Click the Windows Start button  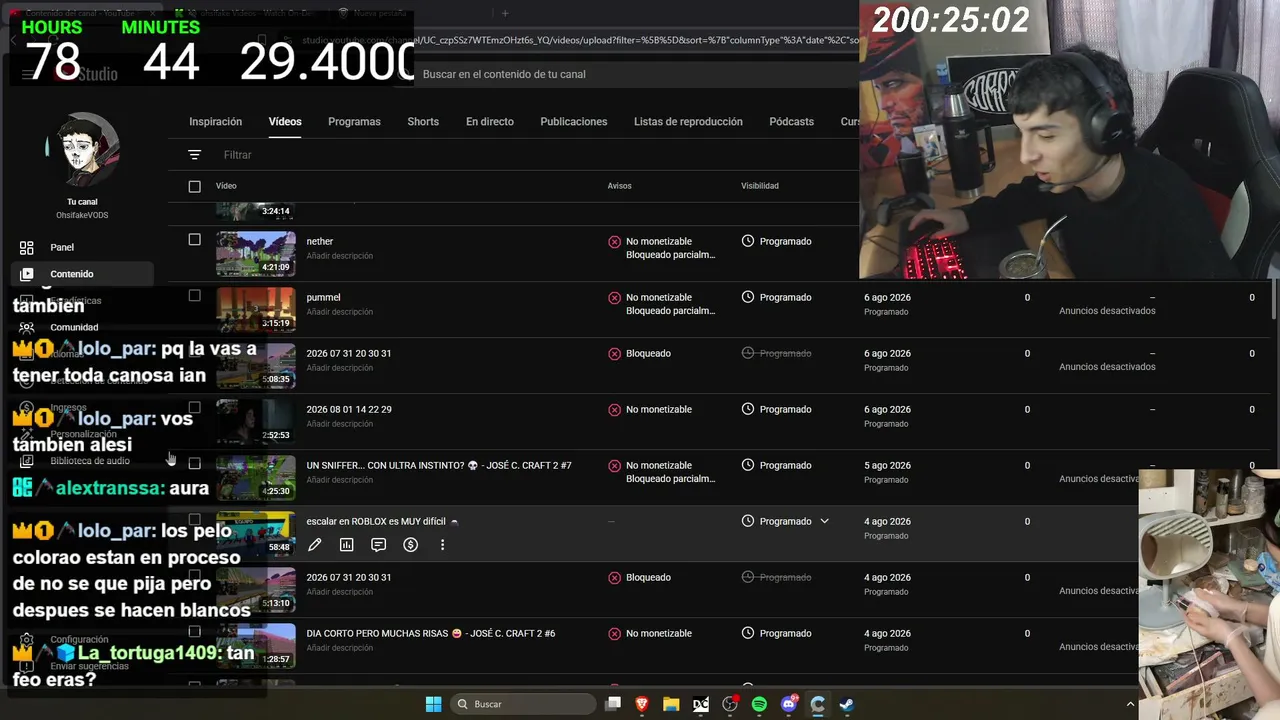[x=433, y=704]
